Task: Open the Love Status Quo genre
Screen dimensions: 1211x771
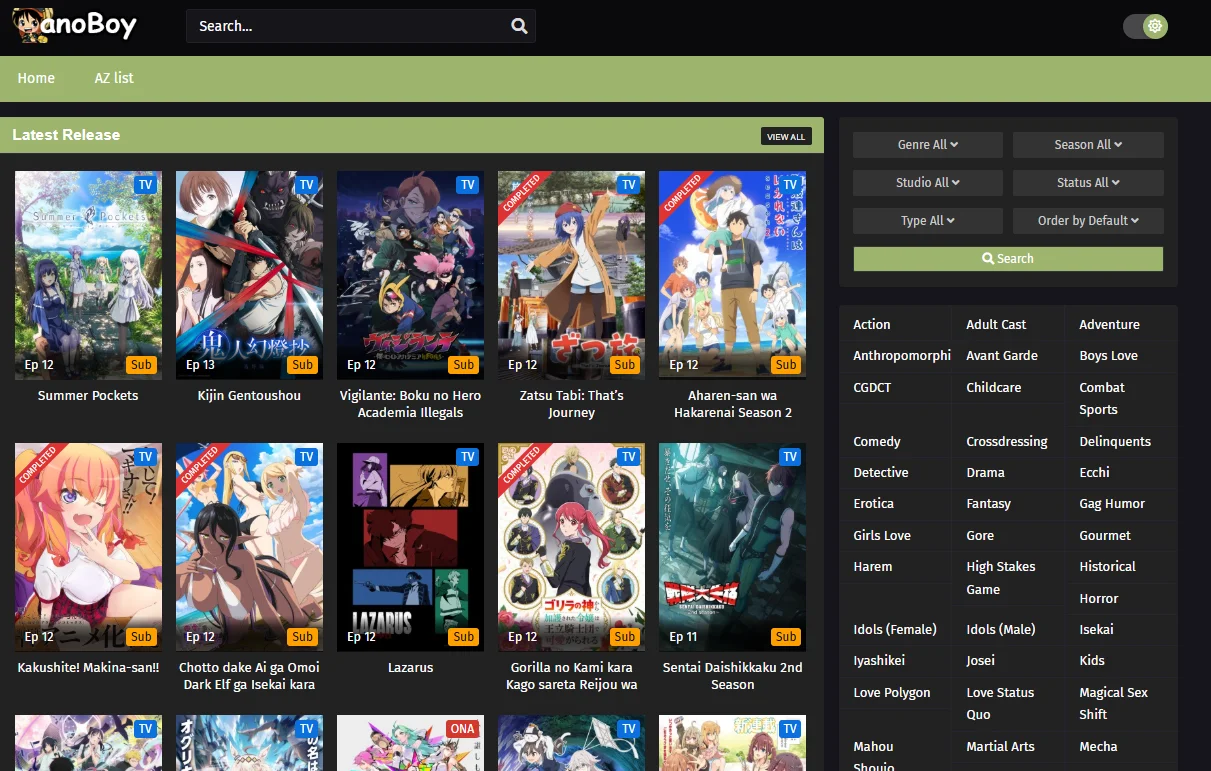Action: point(1000,704)
